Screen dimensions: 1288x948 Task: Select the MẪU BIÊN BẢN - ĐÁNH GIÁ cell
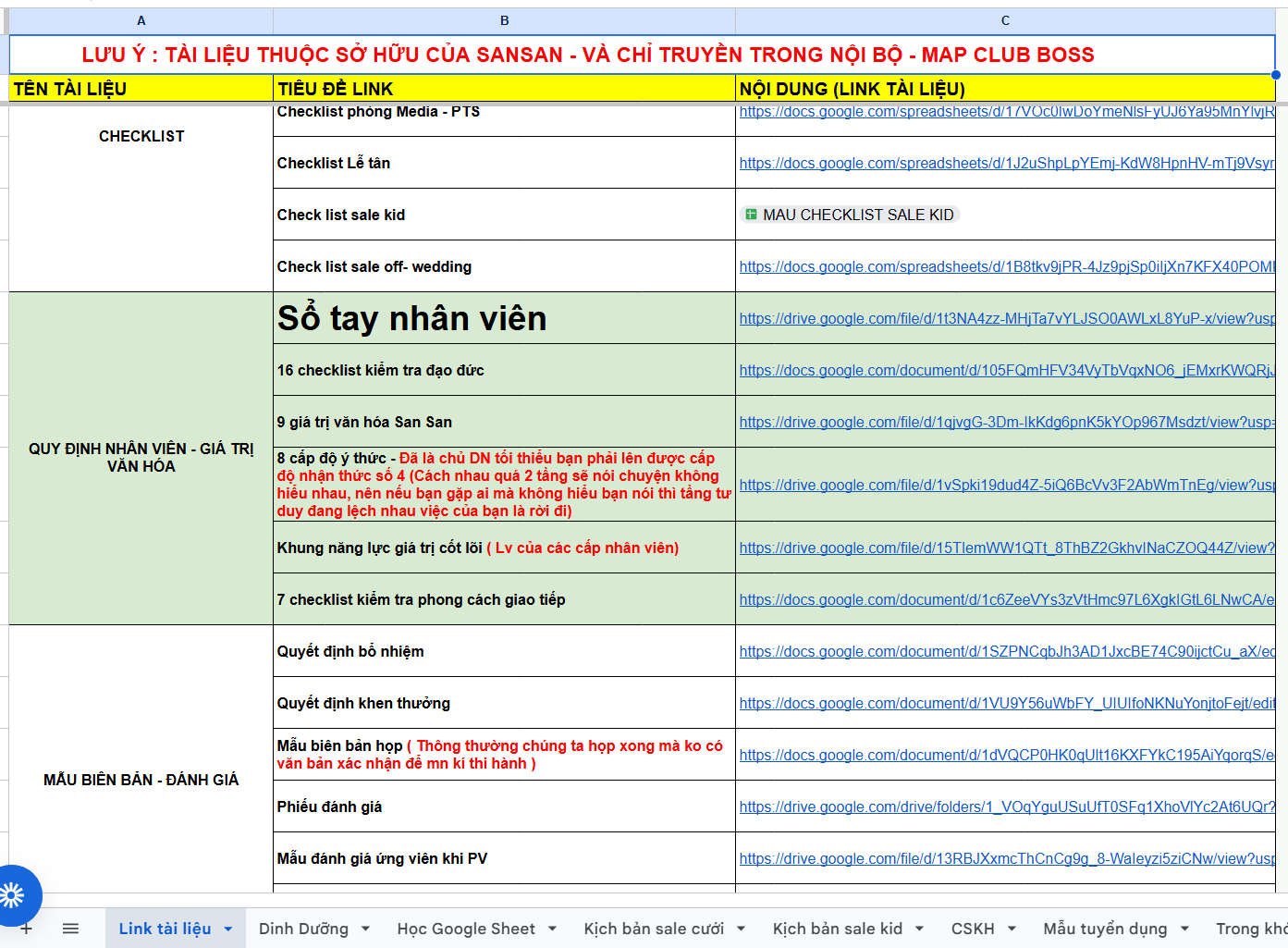(x=141, y=758)
